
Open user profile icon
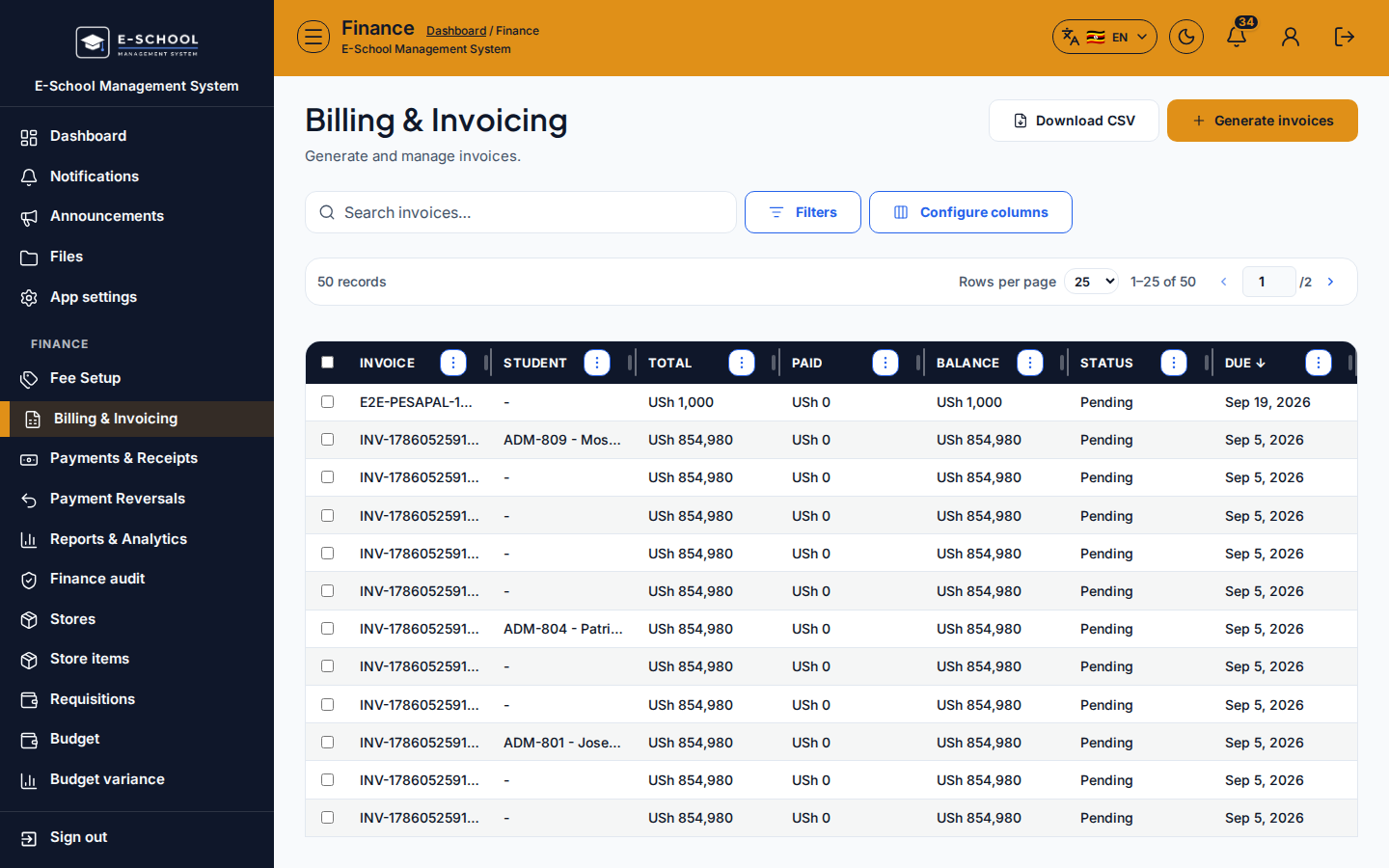click(x=1291, y=37)
